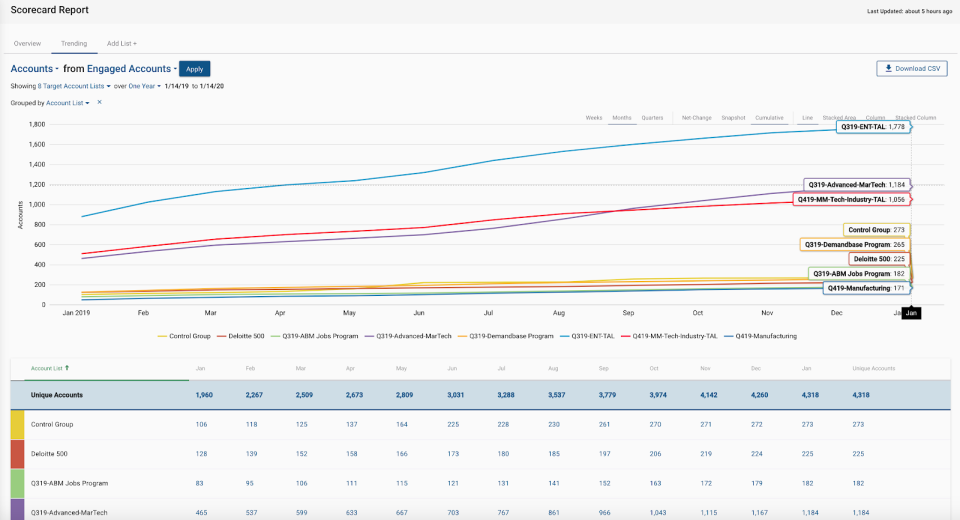Select the Stacked Column chart type
This screenshot has height=520, width=960.
pyautogui.click(x=915, y=118)
